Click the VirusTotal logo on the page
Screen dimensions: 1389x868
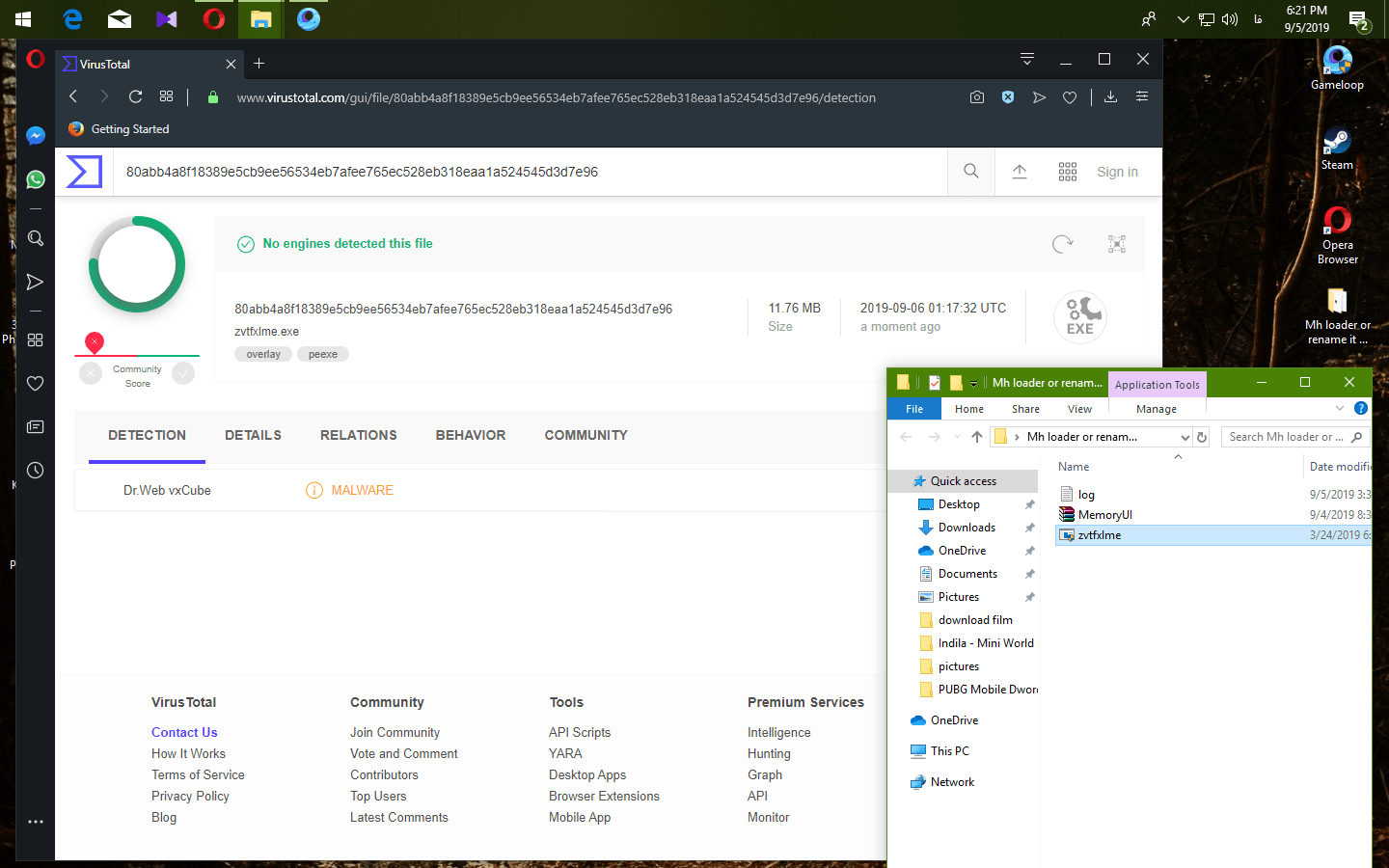pyautogui.click(x=84, y=172)
